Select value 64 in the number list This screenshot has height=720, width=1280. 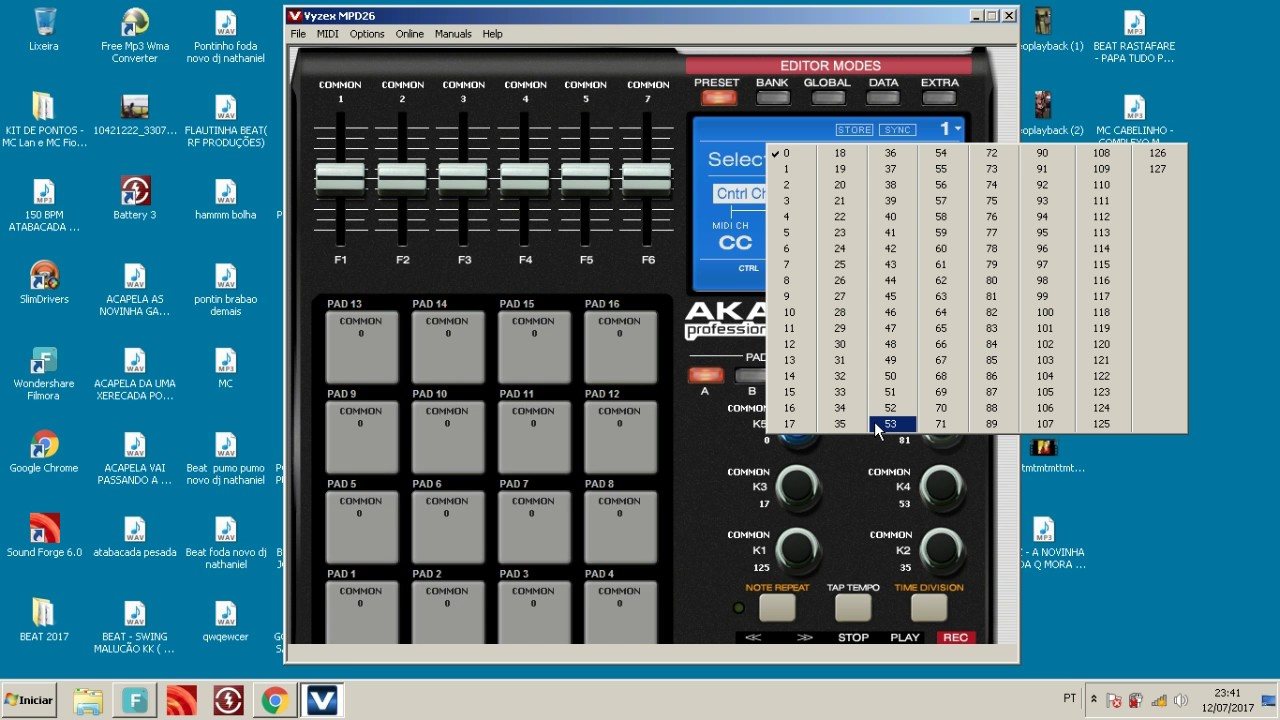941,313
